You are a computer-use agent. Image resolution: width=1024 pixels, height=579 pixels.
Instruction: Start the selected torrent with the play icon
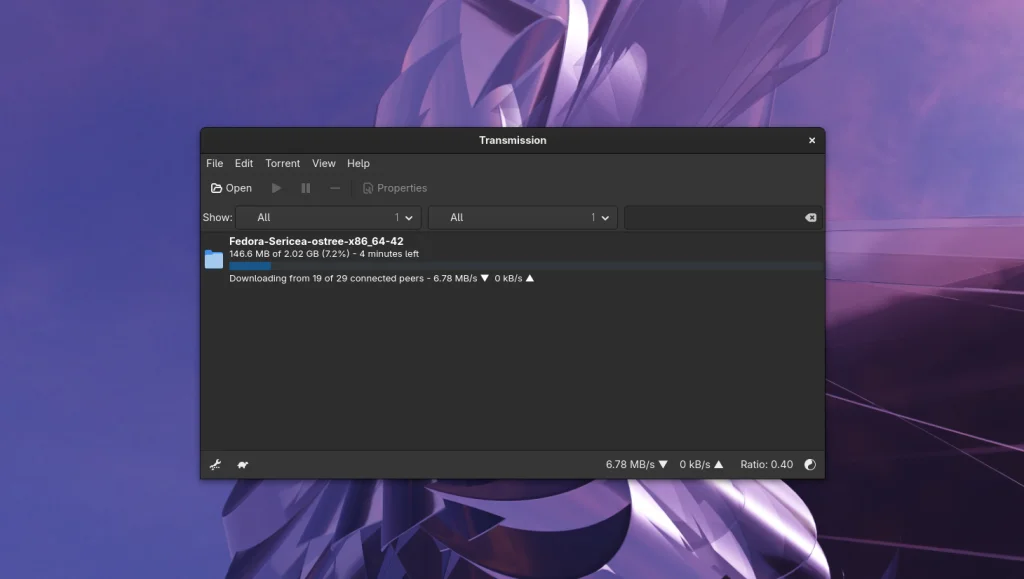click(x=276, y=188)
